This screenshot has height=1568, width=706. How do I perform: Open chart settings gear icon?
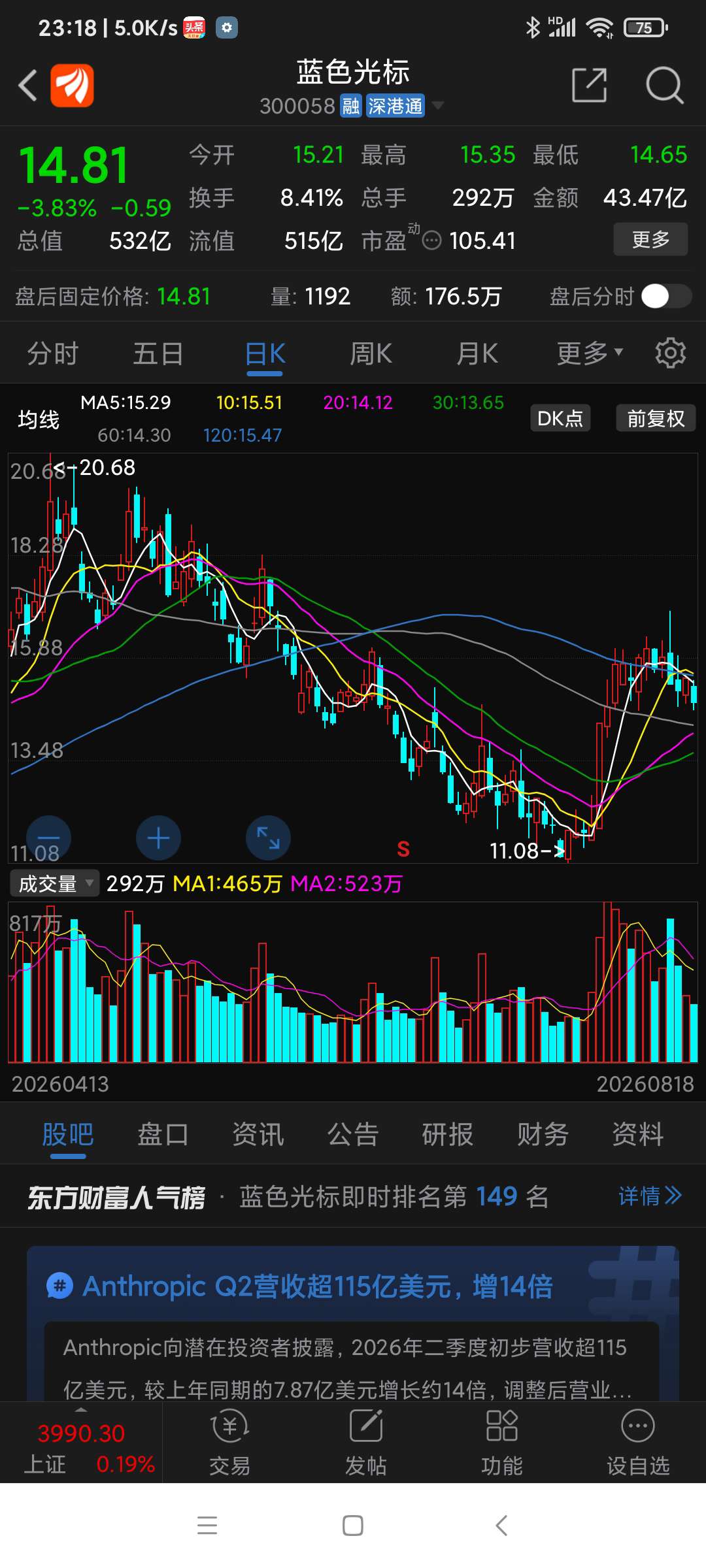671,353
